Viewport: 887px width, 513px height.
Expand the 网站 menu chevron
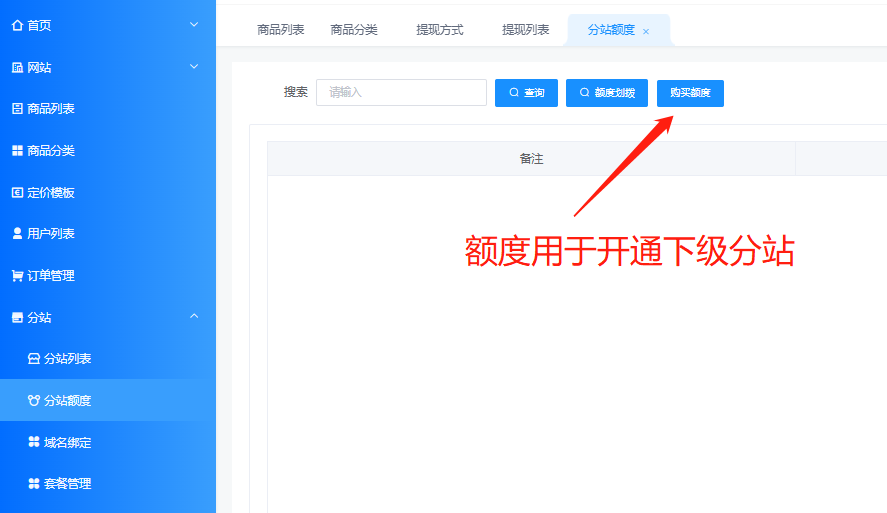click(x=194, y=67)
